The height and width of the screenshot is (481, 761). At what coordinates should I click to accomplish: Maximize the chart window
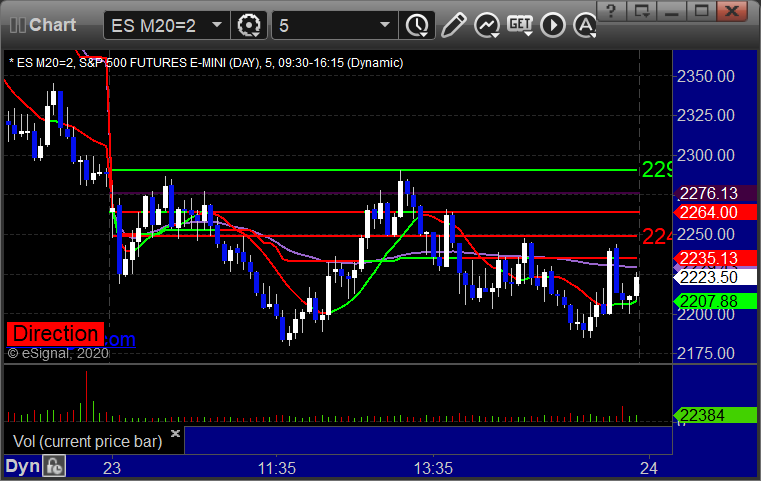[x=701, y=11]
